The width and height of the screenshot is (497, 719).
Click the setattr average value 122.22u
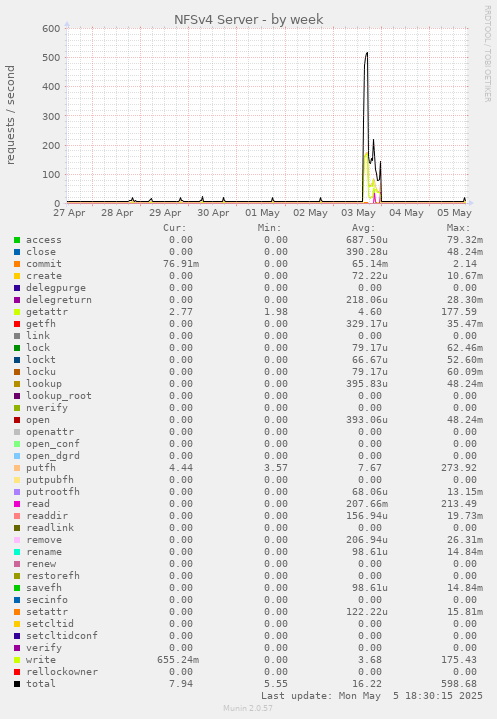367,612
